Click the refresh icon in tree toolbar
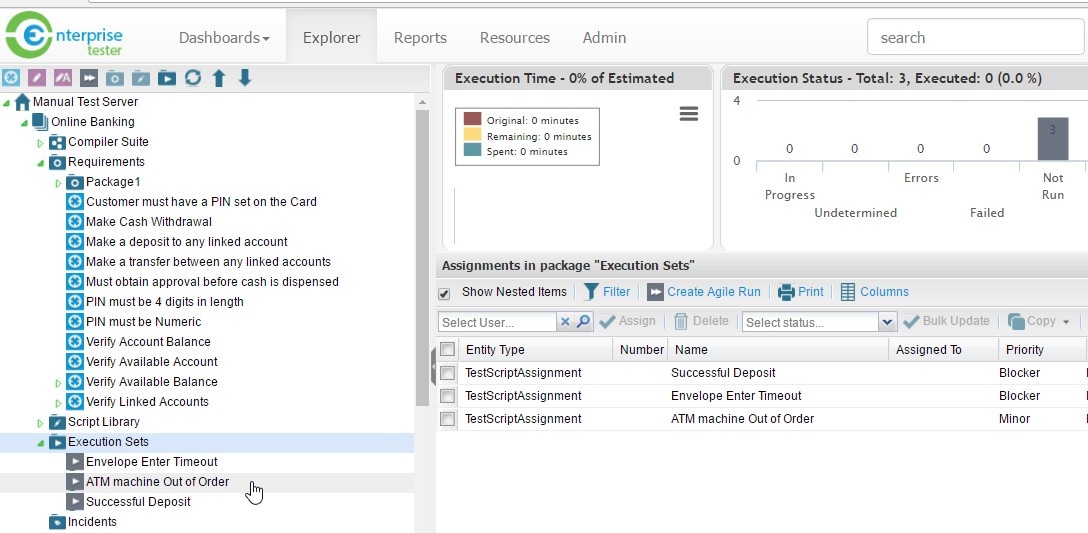 (x=193, y=78)
